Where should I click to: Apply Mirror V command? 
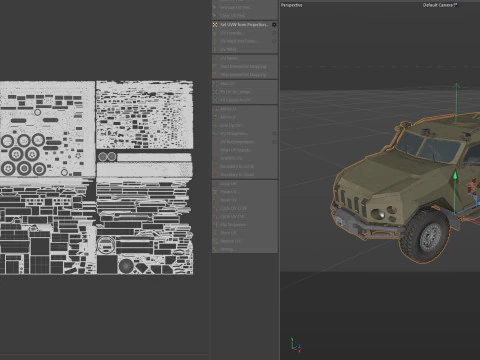pyautogui.click(x=245, y=117)
